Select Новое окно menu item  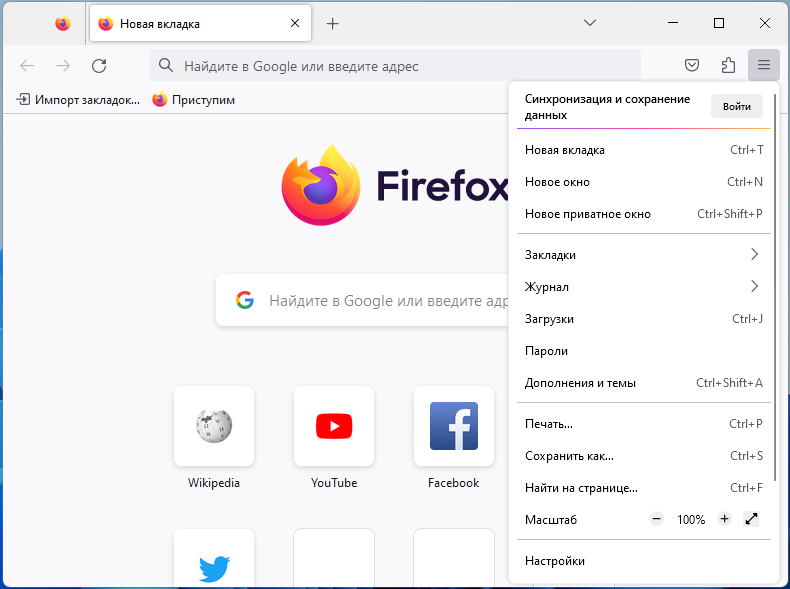(644, 182)
